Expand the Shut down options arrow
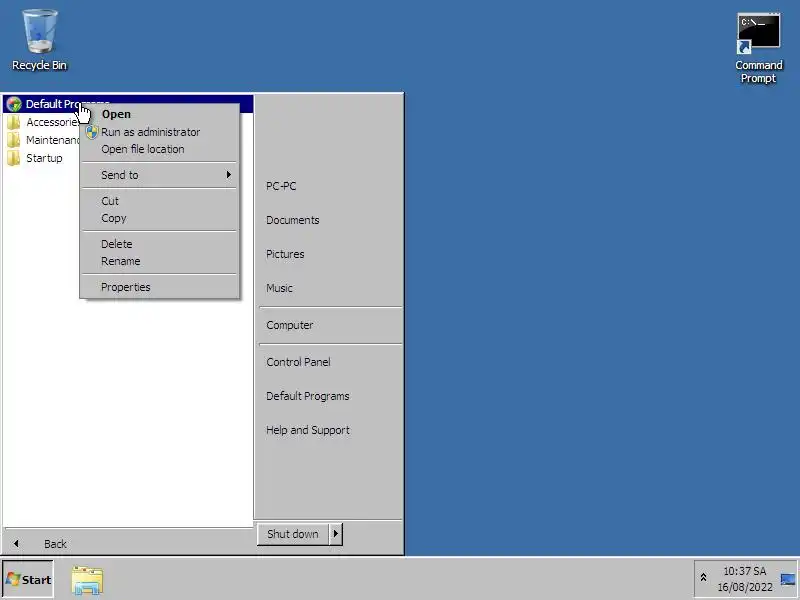The image size is (800, 600). point(336,534)
